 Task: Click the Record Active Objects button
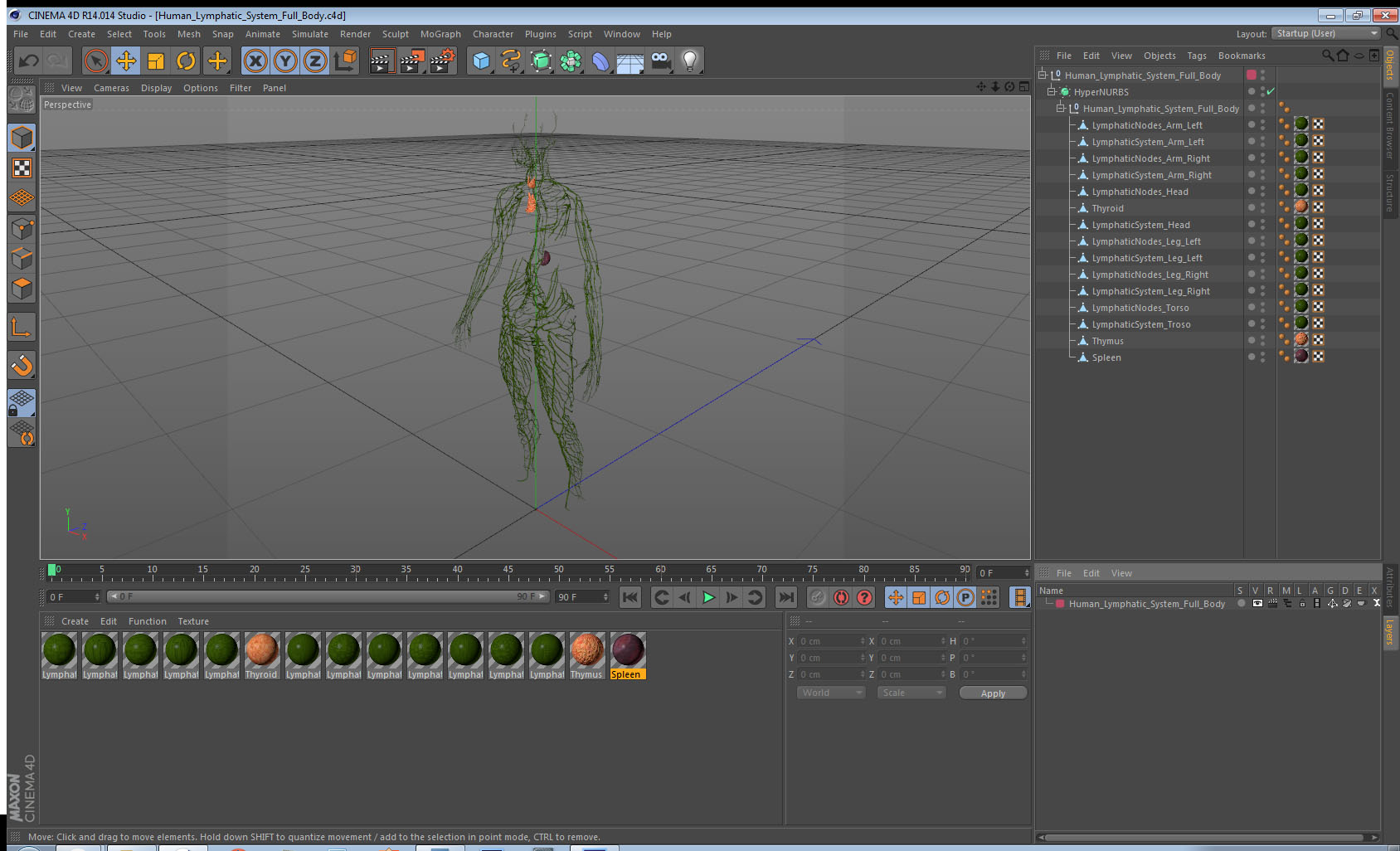[818, 597]
